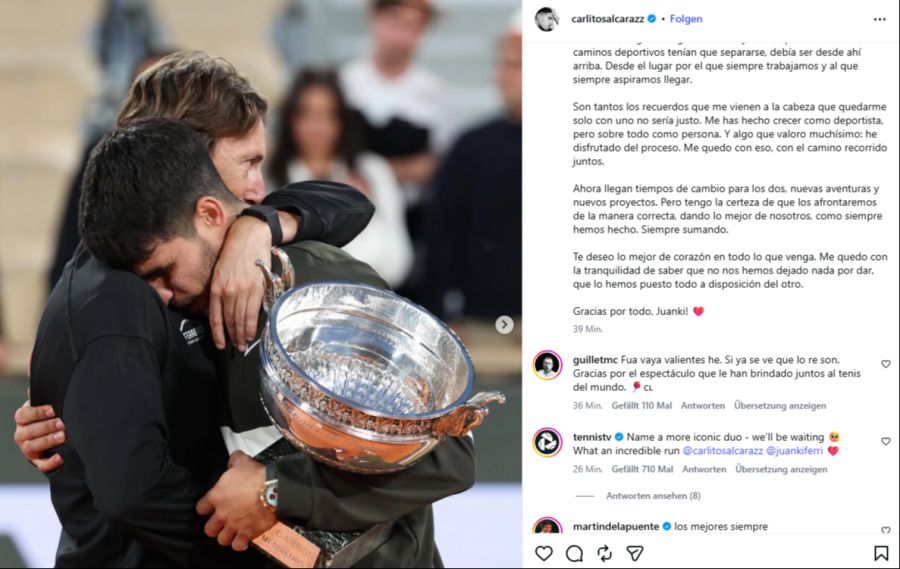Like guilletmc's comment
This screenshot has width=900, height=569.
[886, 364]
